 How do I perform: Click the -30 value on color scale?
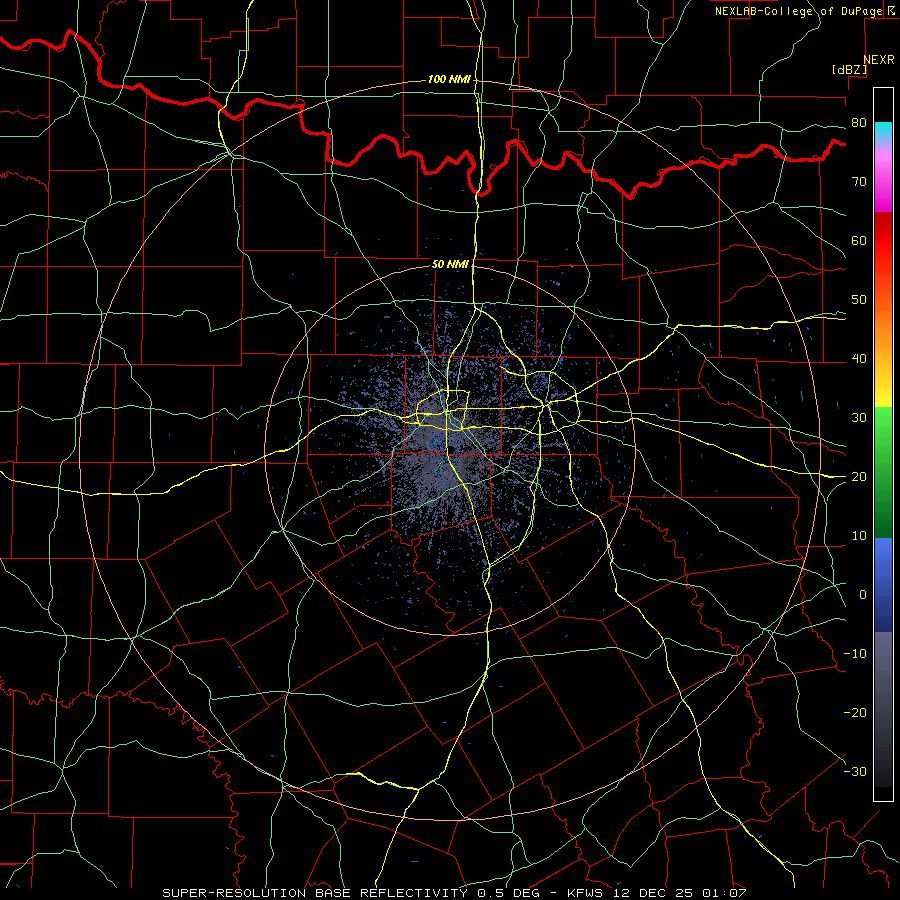855,772
